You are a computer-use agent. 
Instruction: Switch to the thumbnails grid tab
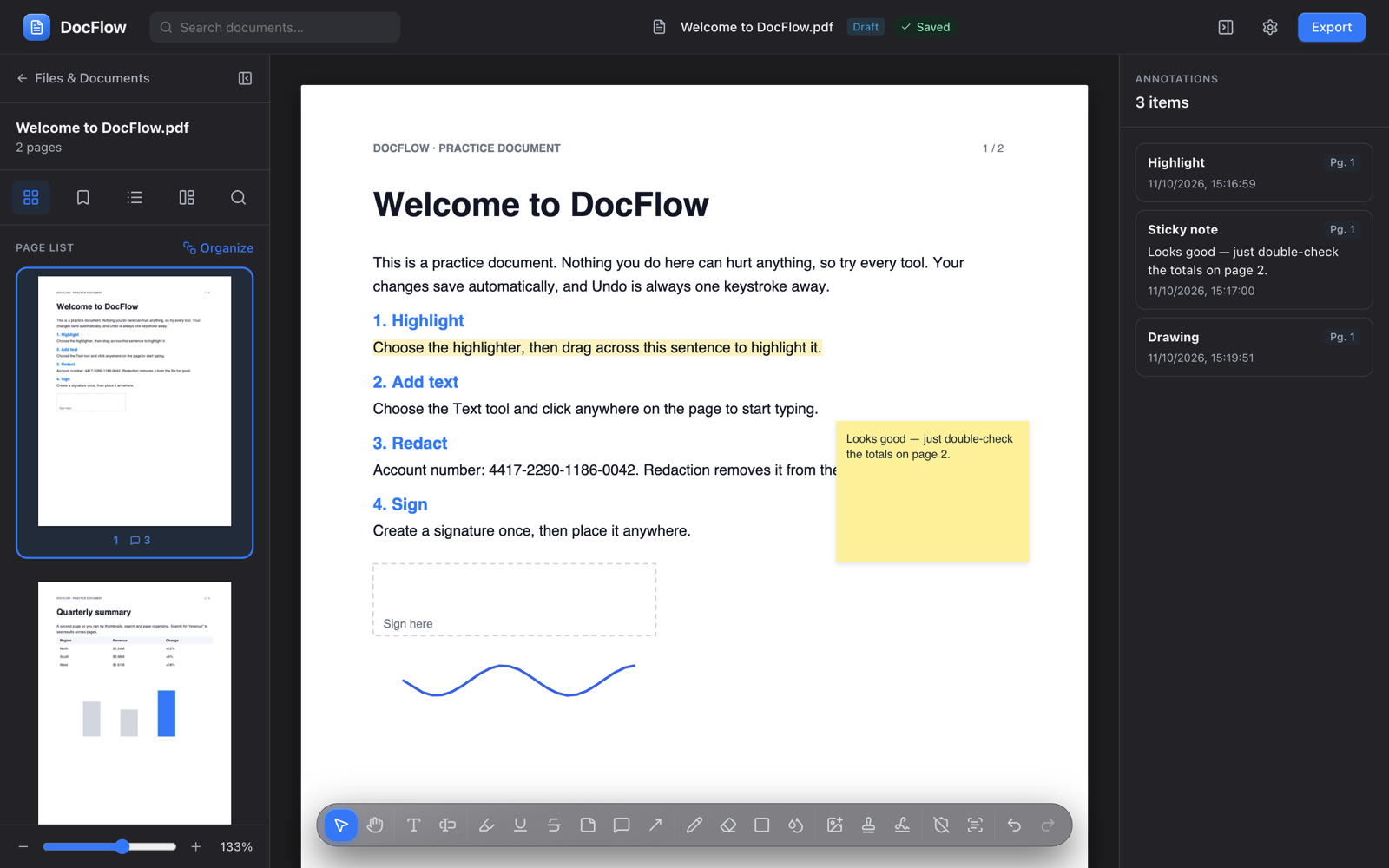[31, 197]
